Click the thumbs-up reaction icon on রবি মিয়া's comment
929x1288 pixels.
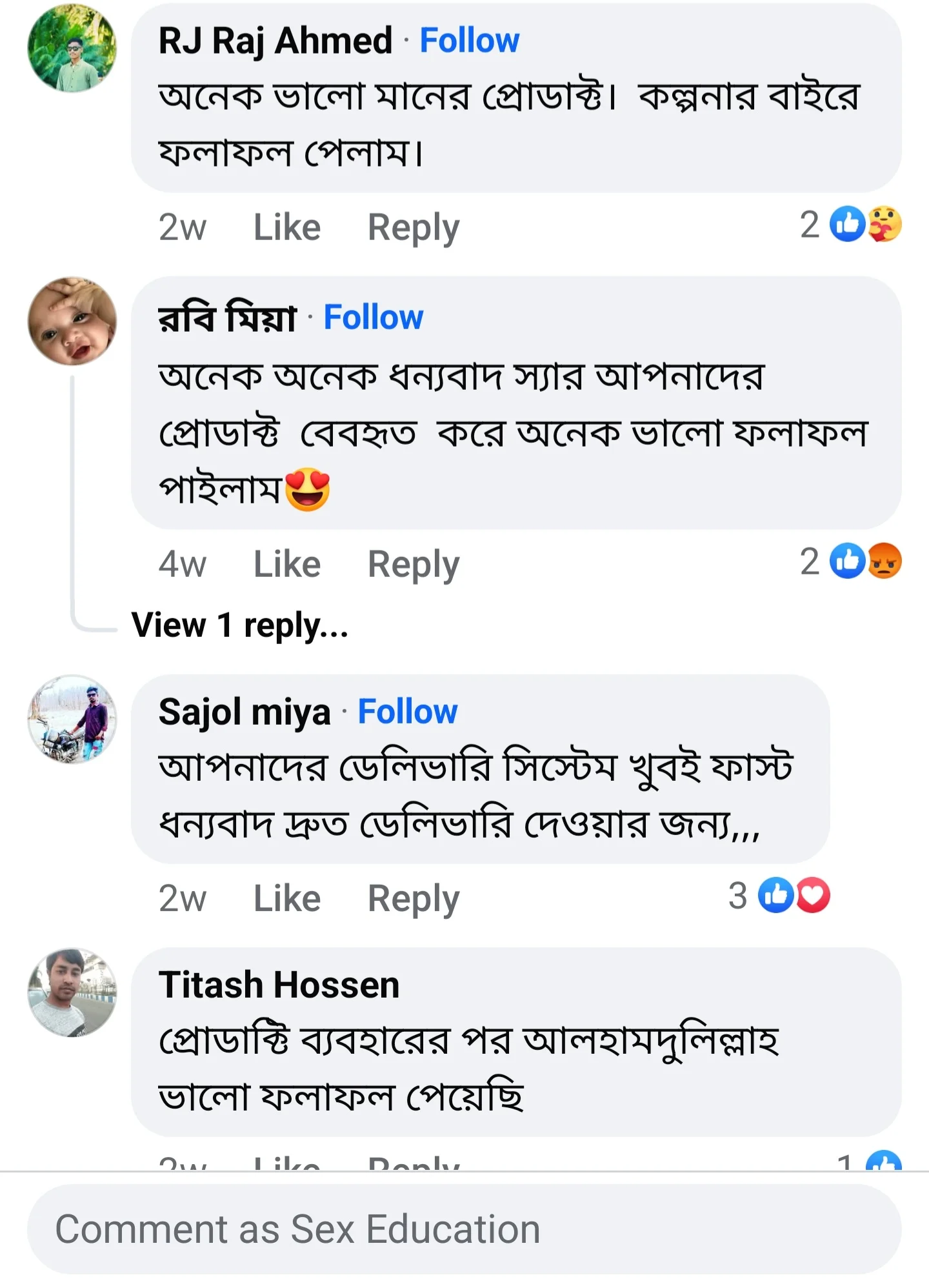click(846, 561)
